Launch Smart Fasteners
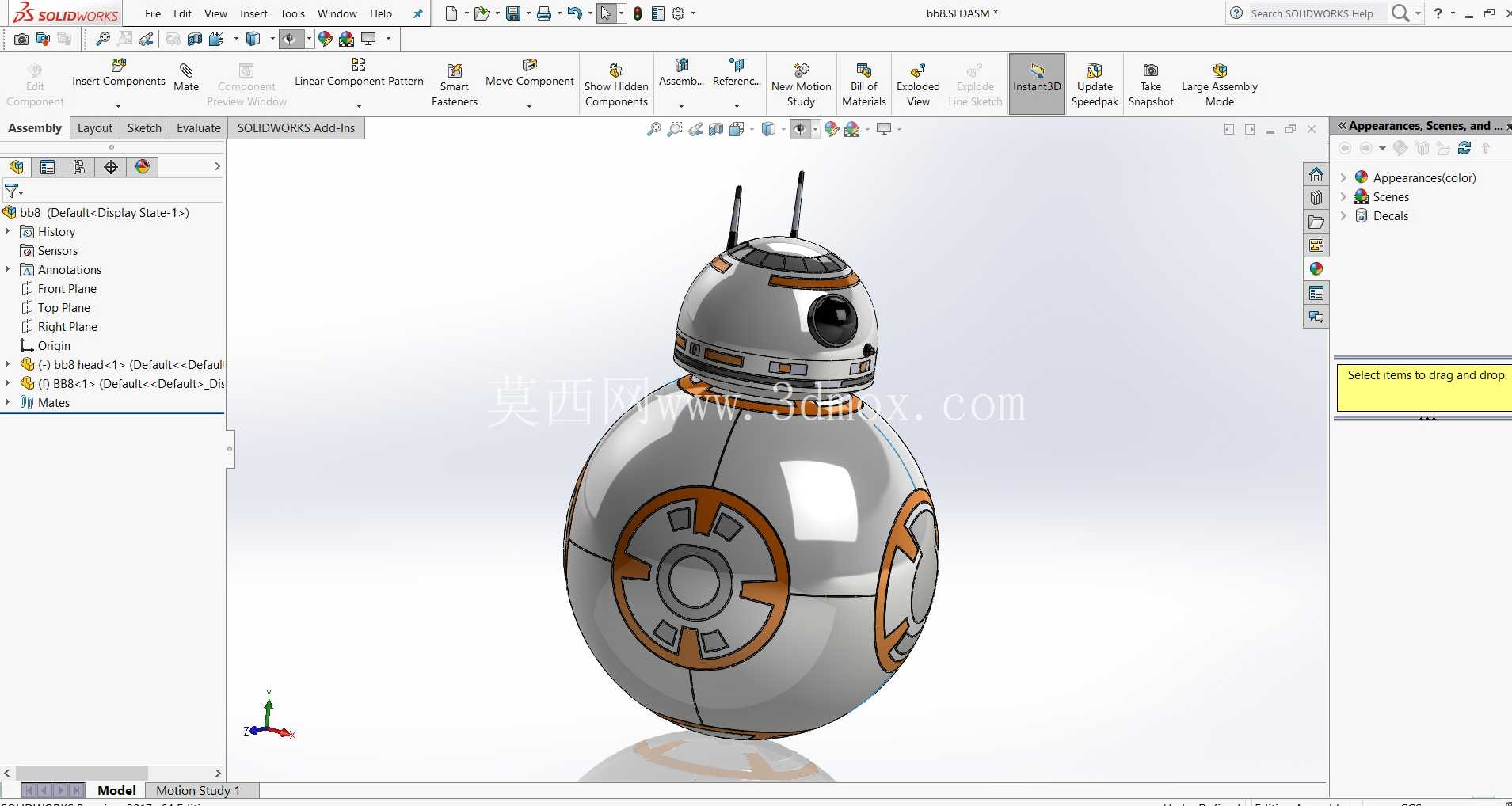Screen dimensions: 1512x806 tap(455, 85)
